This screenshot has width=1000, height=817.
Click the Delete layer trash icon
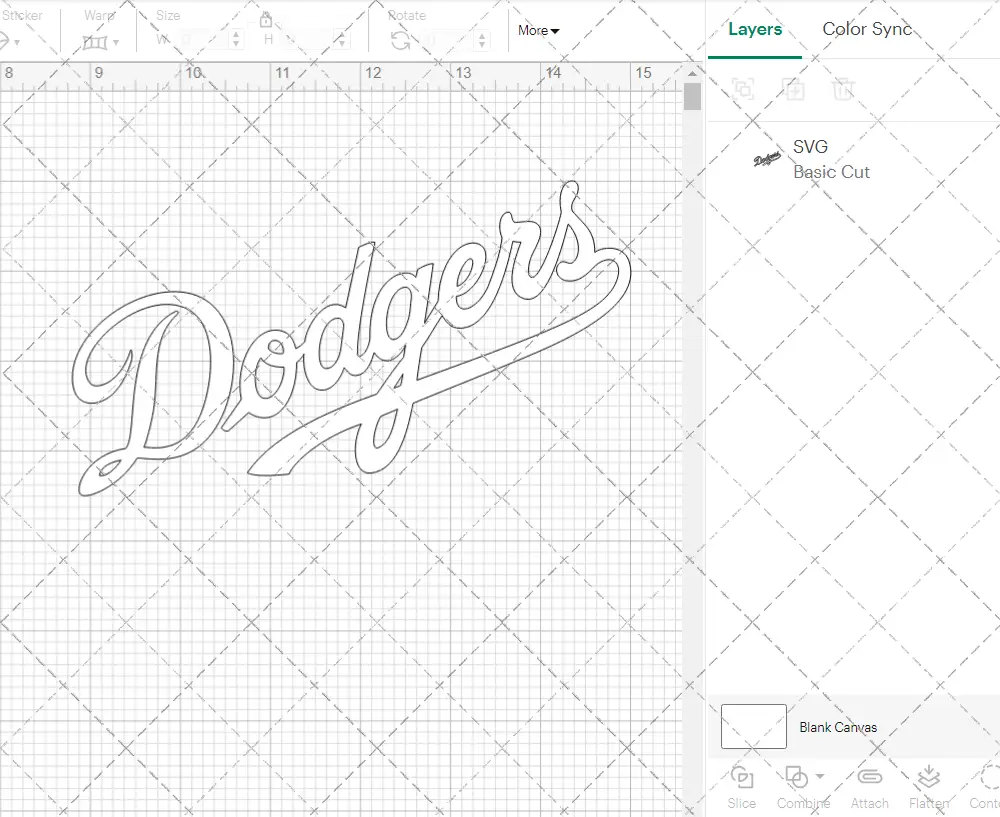click(x=844, y=89)
